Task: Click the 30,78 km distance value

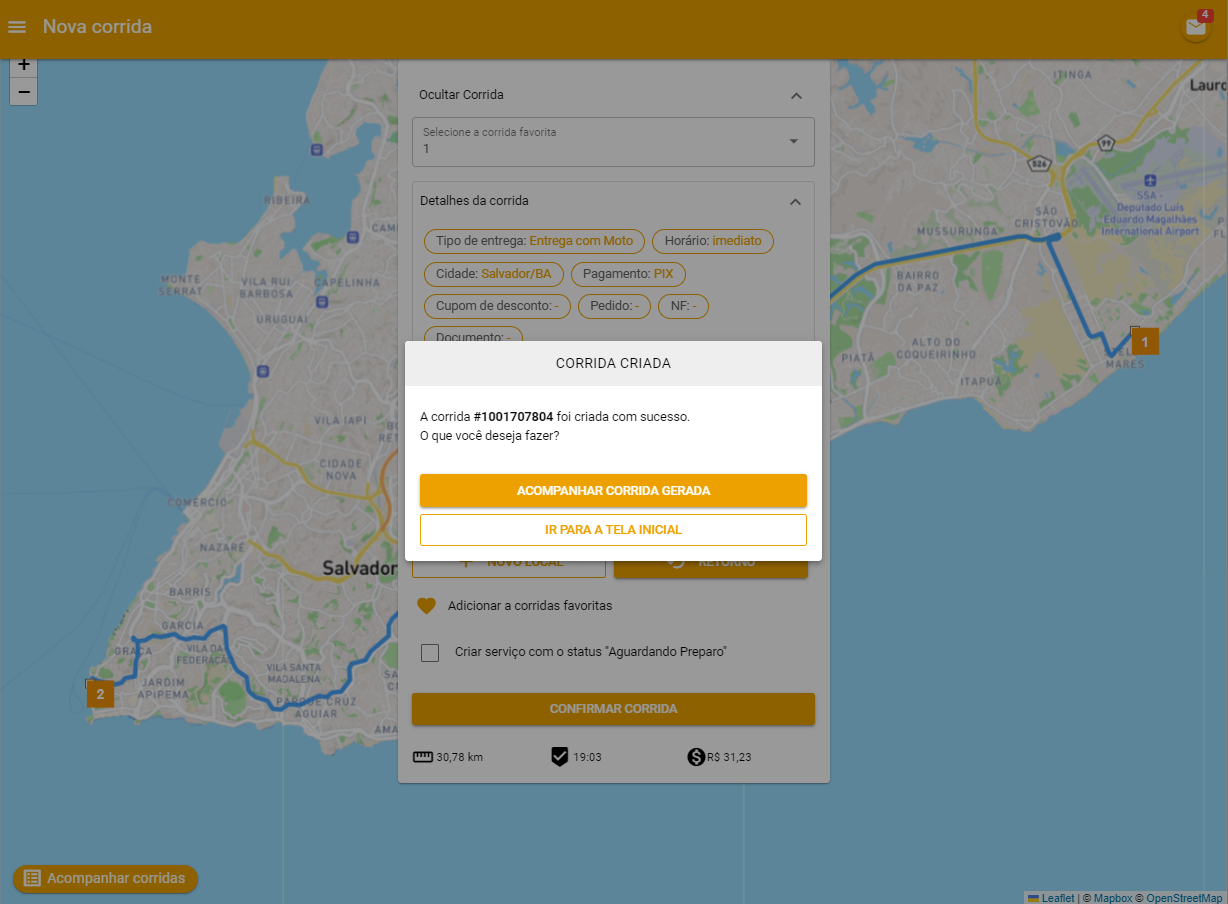Action: 460,757
